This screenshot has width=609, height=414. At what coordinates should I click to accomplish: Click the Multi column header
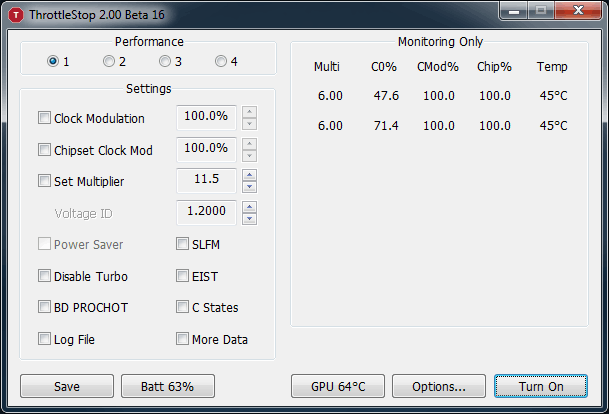pos(327,67)
